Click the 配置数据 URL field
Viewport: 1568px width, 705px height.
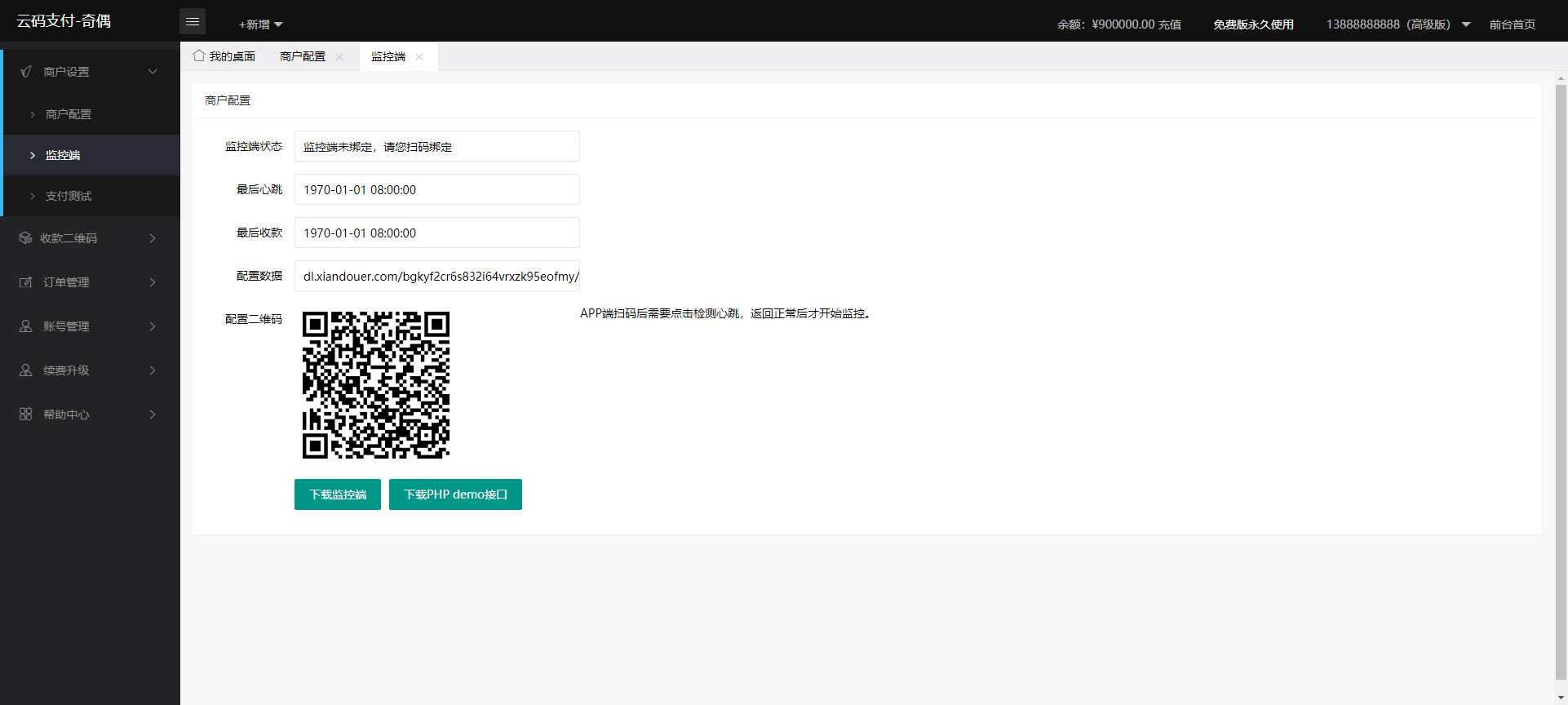click(x=437, y=276)
